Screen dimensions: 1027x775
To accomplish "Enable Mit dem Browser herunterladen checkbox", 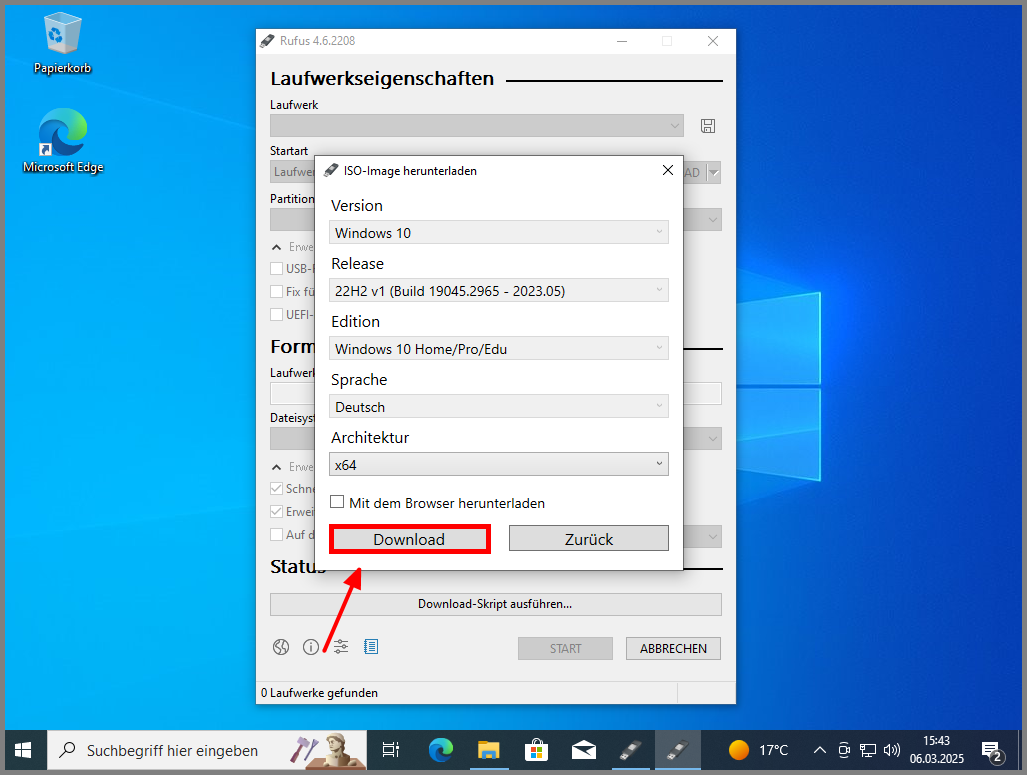I will (x=337, y=502).
